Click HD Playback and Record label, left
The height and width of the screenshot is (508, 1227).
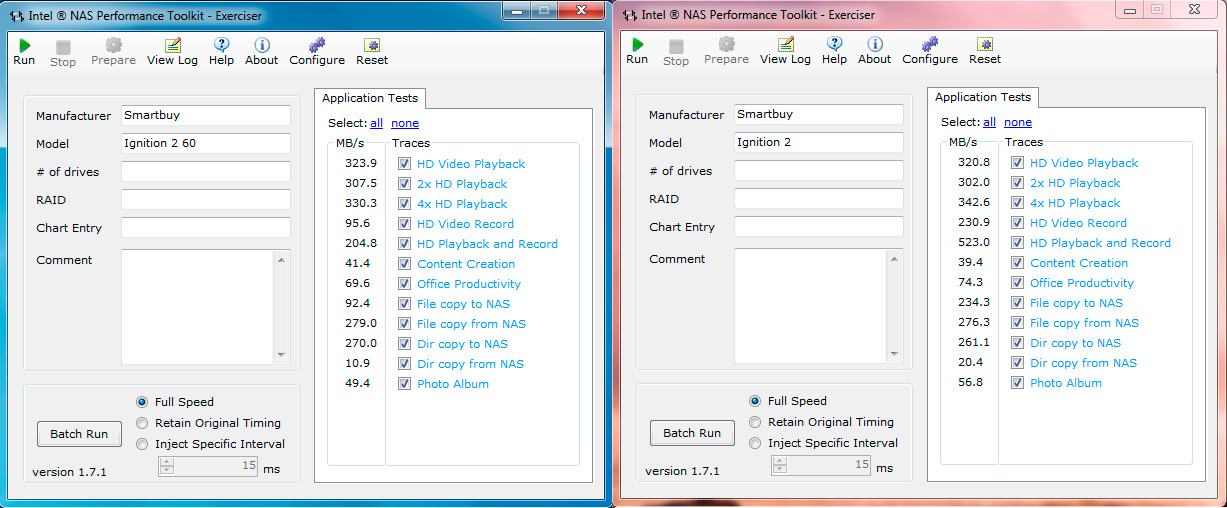point(487,244)
